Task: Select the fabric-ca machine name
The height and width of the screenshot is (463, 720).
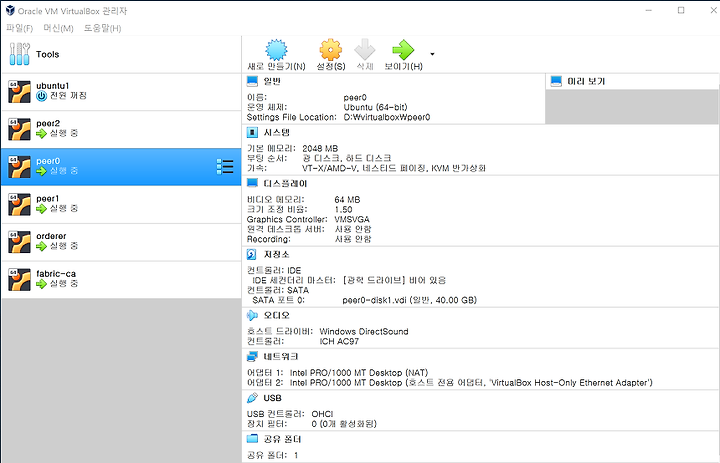Action: 56,274
